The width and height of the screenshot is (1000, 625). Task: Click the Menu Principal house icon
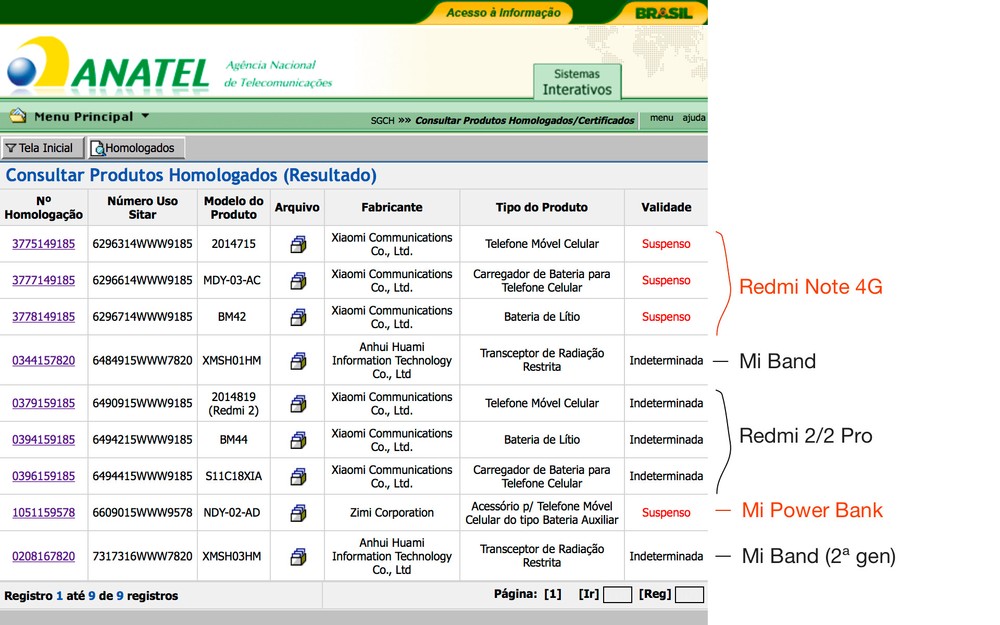[18, 115]
